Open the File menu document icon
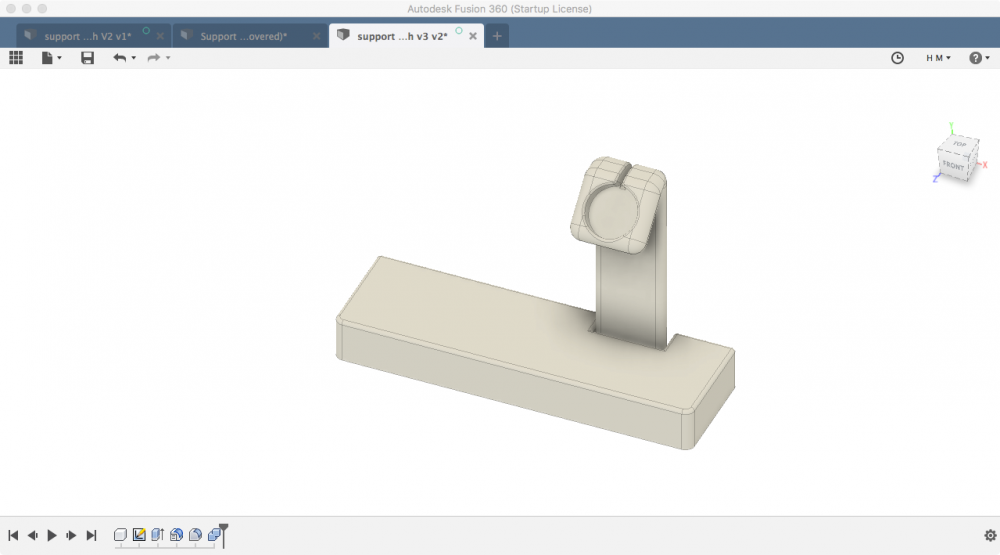This screenshot has height=555, width=1000. 47,58
